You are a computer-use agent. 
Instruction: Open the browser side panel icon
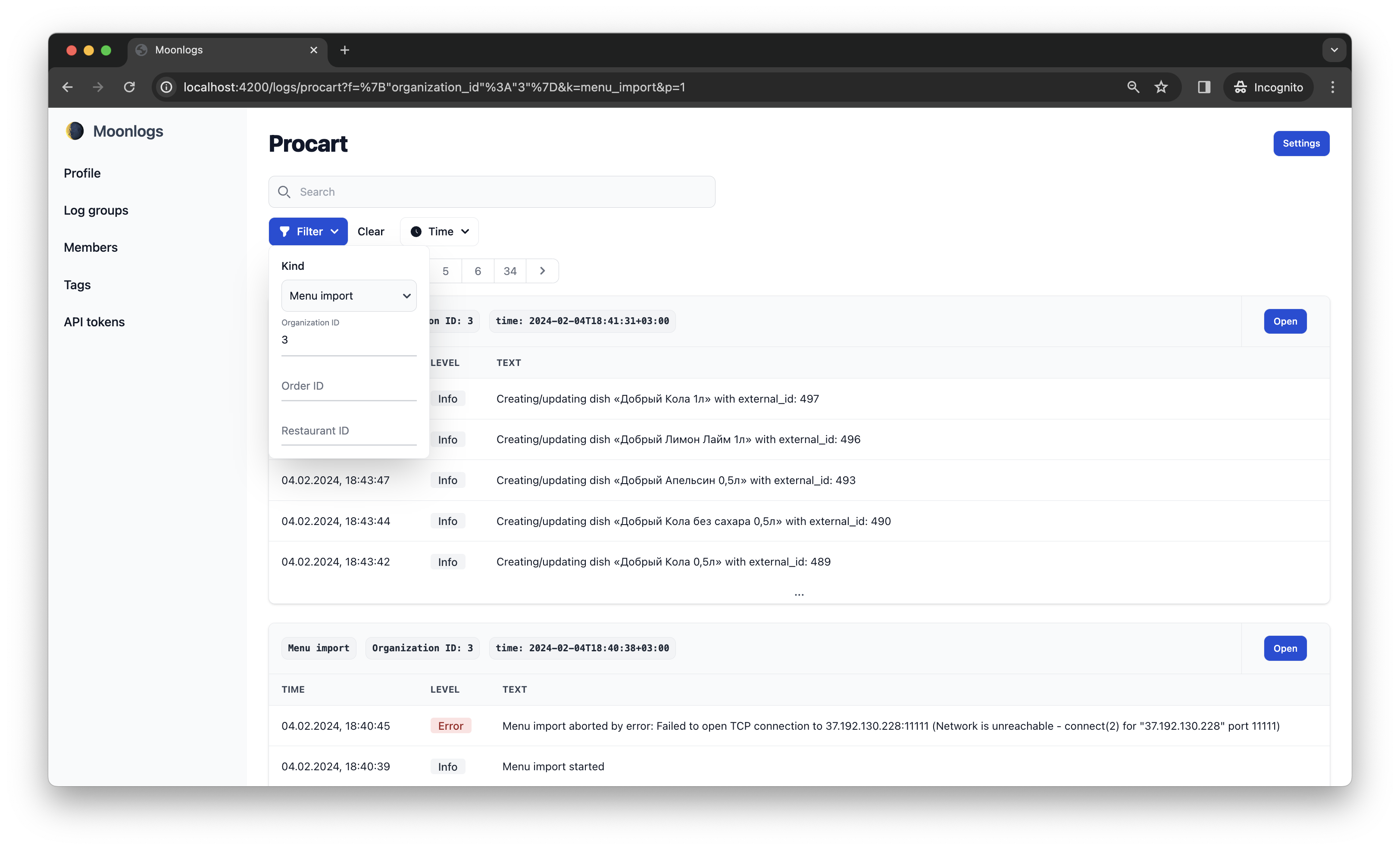tap(1203, 87)
